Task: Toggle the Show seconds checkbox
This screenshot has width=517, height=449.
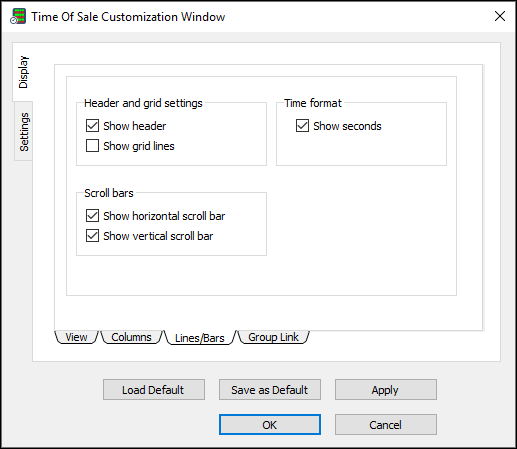Action: click(302, 126)
